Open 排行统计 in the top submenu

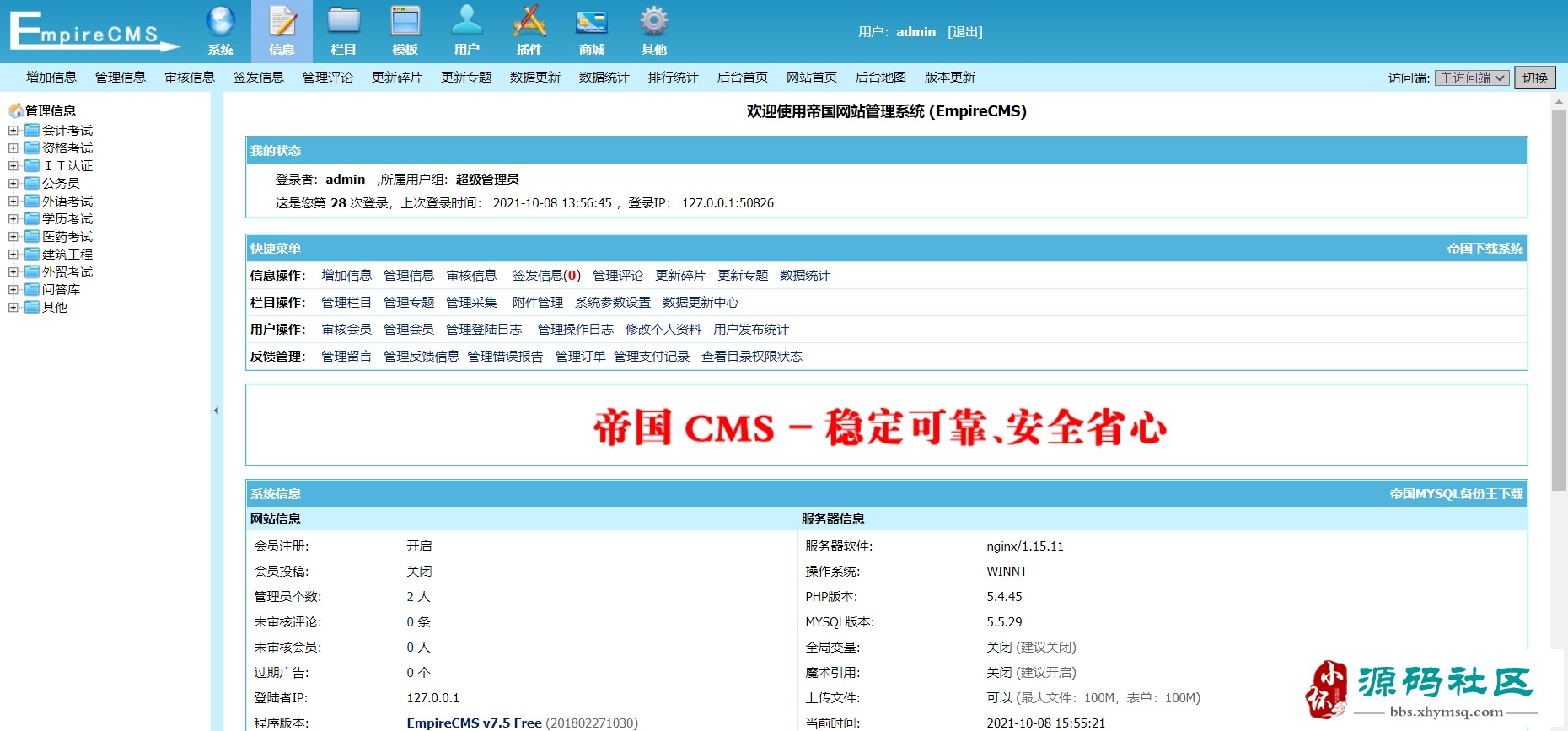coord(674,78)
